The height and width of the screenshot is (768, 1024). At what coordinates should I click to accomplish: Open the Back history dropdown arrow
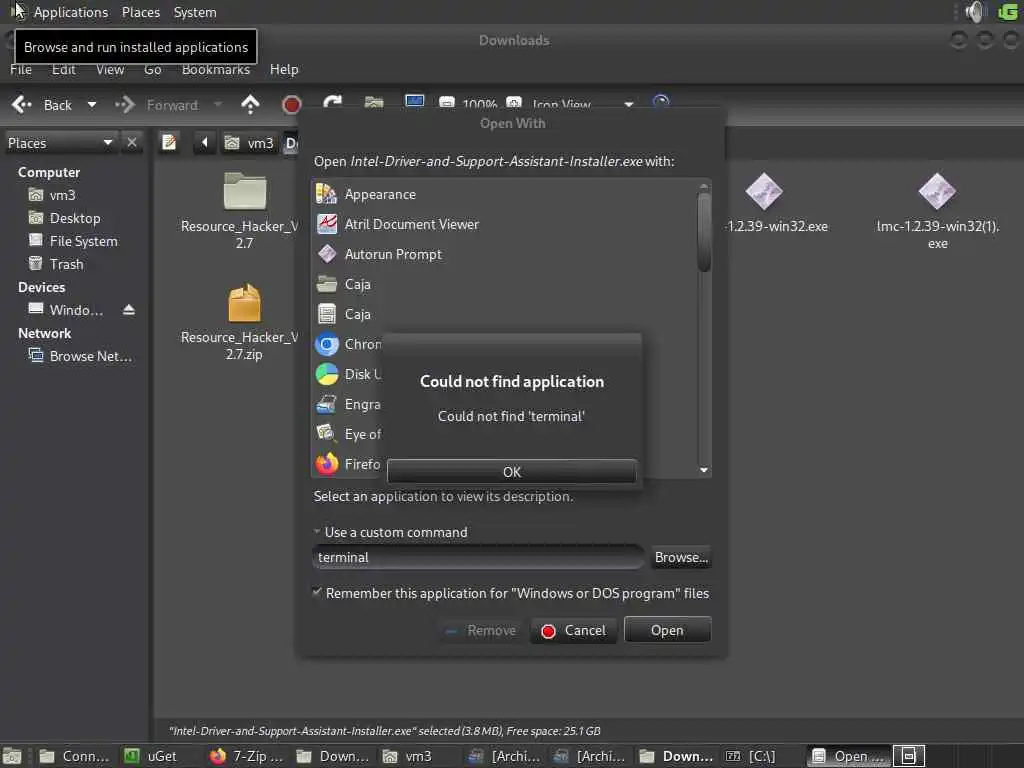(91, 104)
